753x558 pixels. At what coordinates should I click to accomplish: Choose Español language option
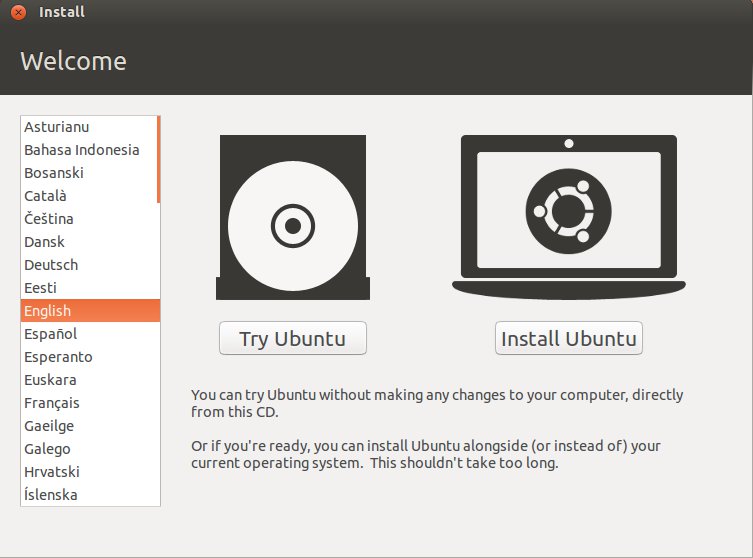click(90, 334)
